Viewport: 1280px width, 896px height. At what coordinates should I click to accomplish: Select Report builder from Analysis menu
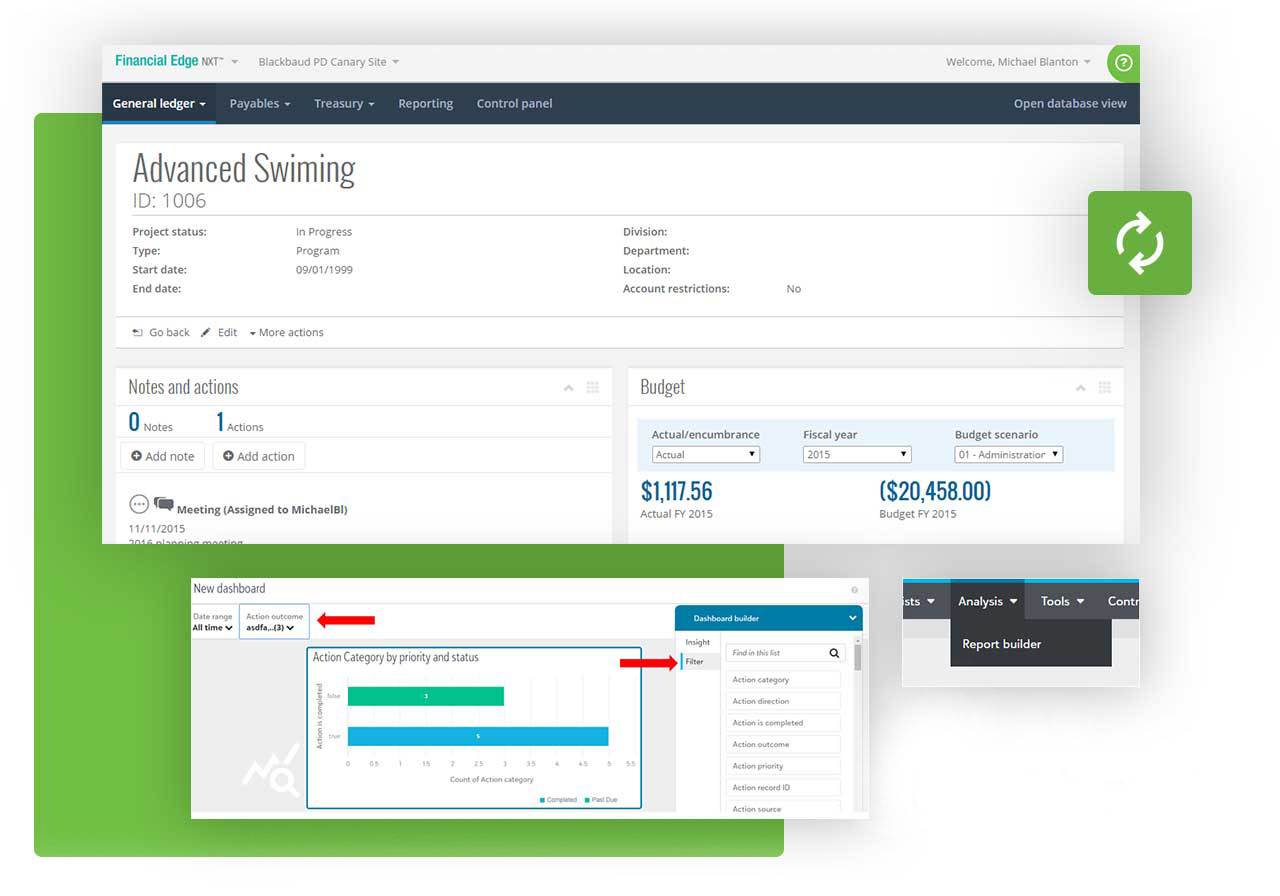[1001, 644]
